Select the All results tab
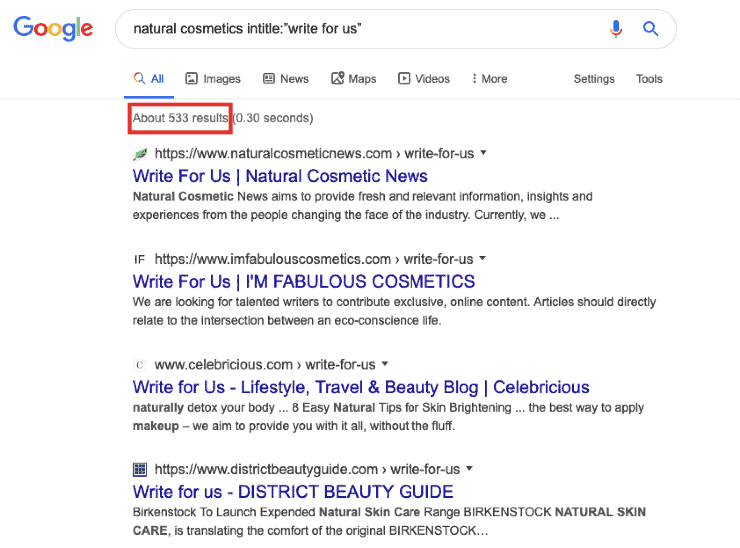 [149, 79]
